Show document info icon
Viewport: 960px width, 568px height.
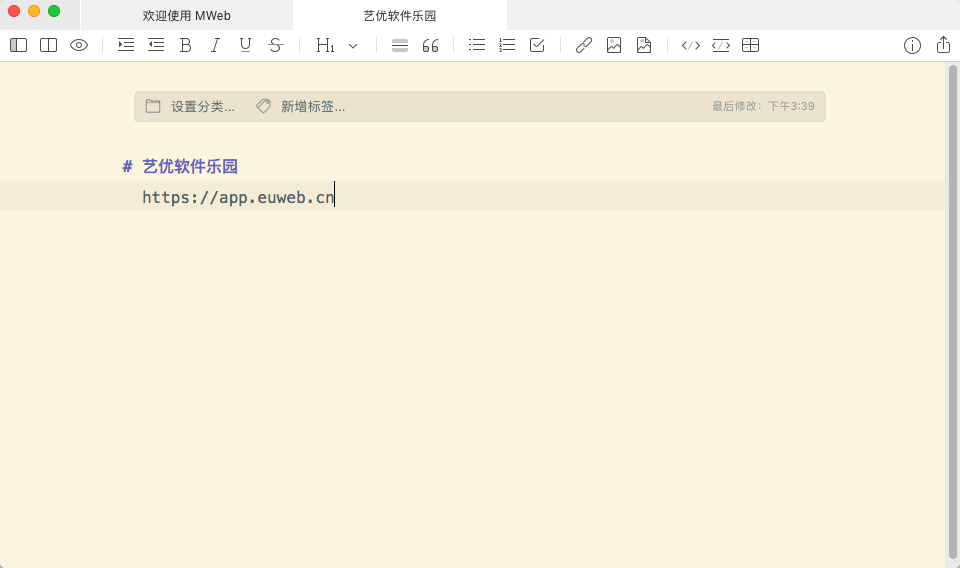click(912, 45)
